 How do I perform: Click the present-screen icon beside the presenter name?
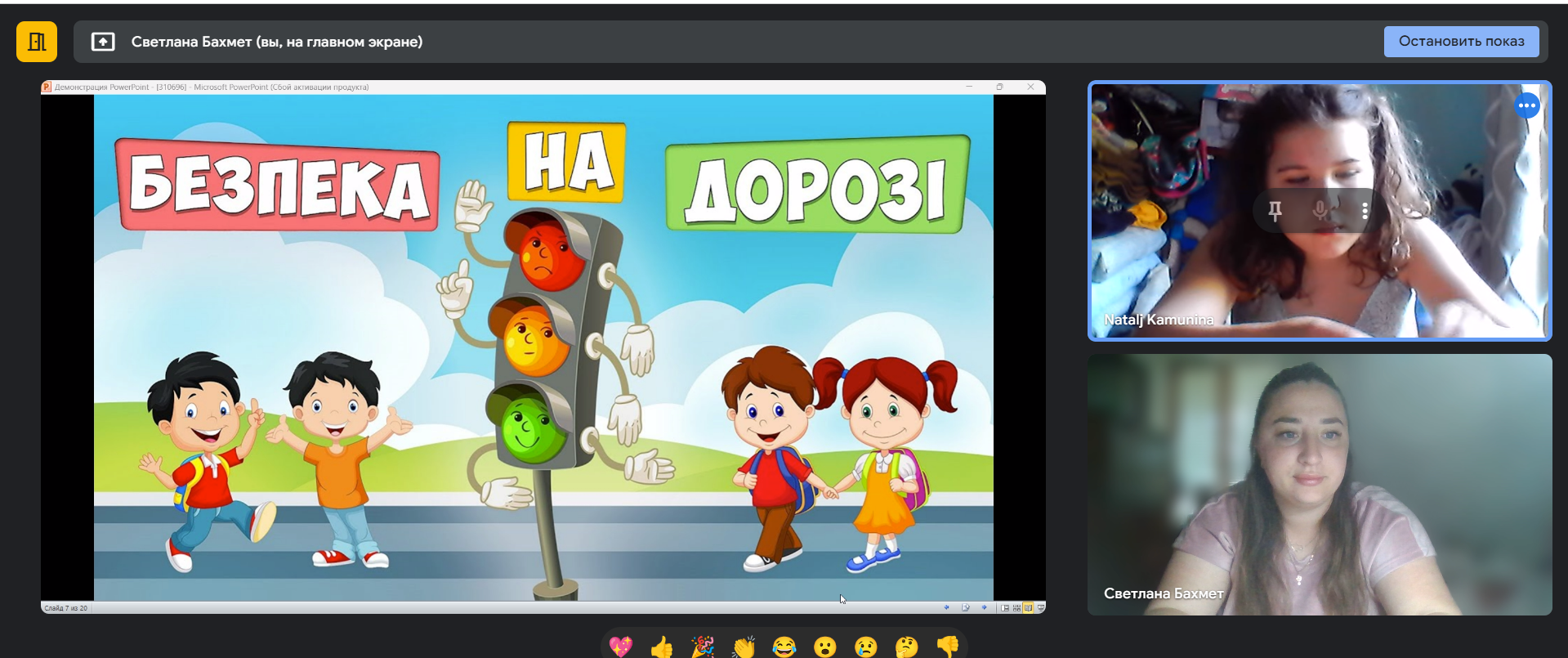(x=103, y=42)
